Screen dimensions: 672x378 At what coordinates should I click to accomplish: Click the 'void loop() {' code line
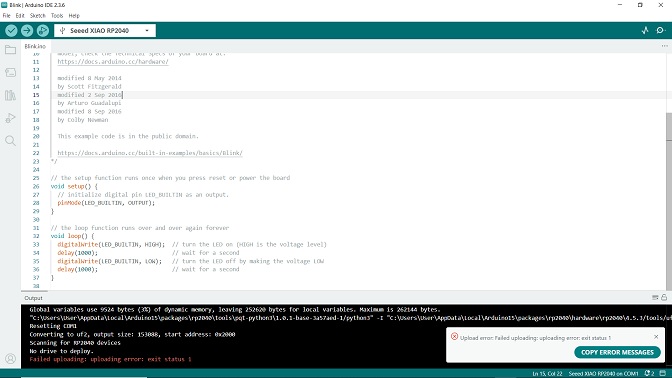click(72, 236)
